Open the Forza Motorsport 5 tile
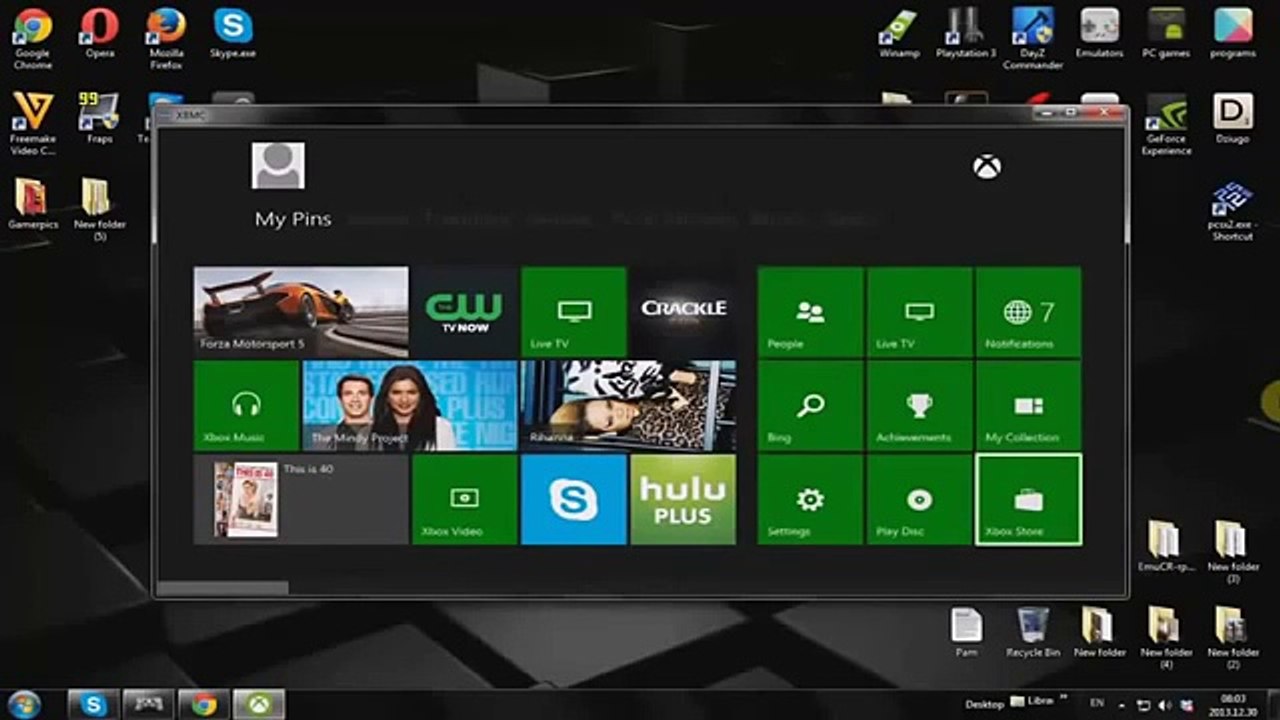Viewport: 1280px width, 720px height. click(301, 312)
